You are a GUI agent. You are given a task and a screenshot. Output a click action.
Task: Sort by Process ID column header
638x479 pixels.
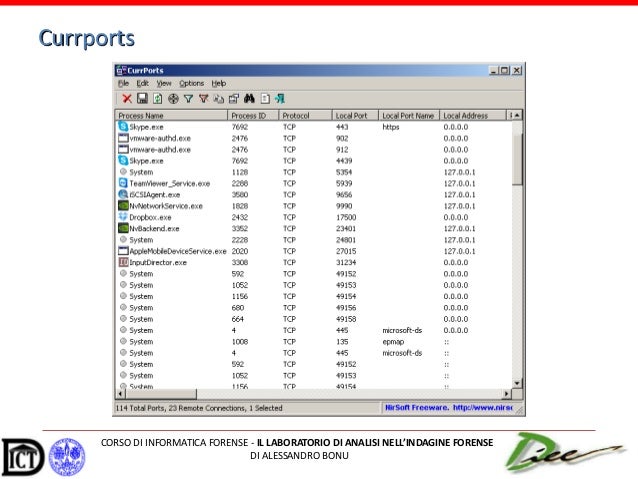click(x=253, y=116)
